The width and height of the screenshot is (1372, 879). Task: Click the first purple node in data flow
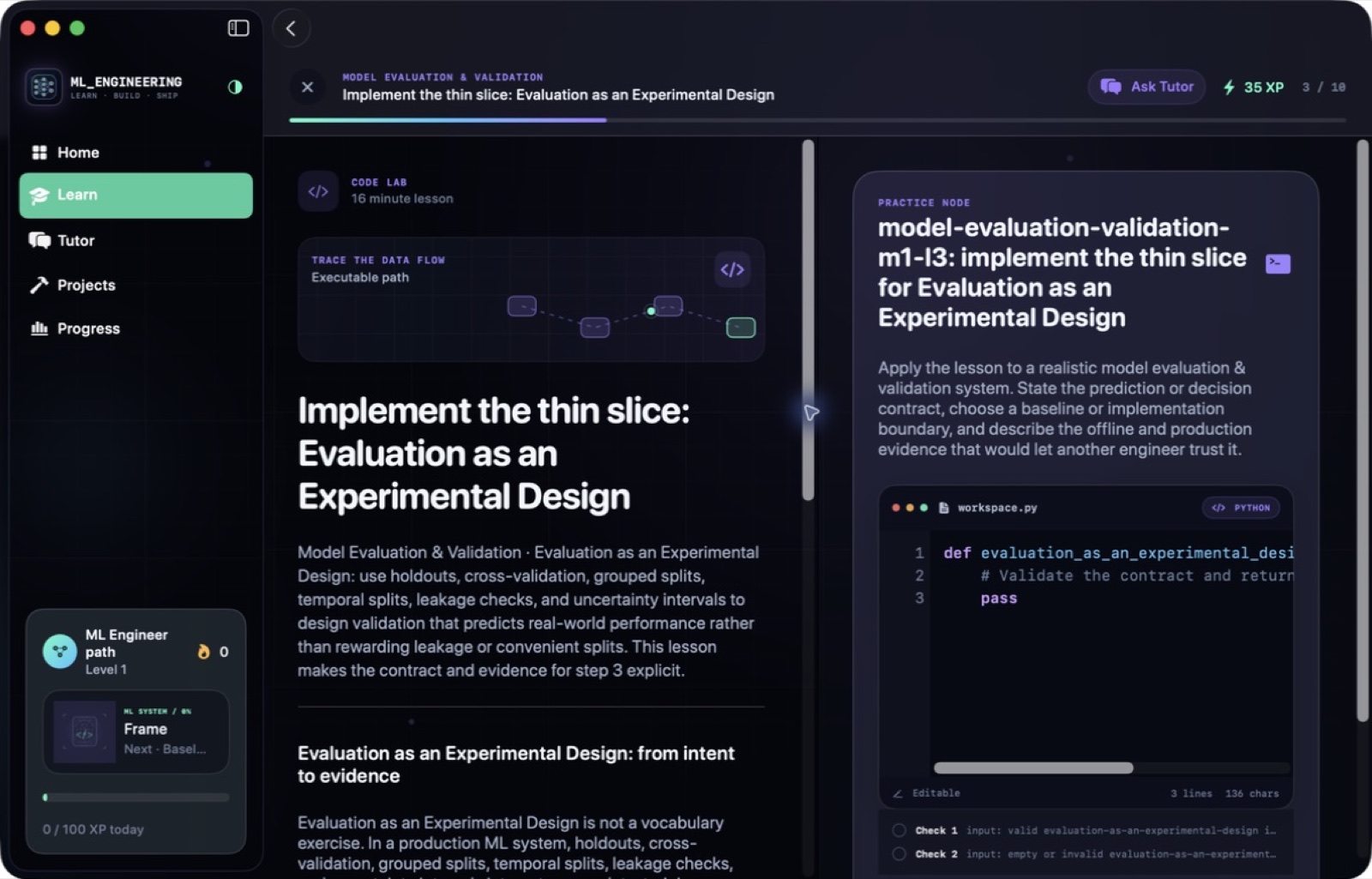click(521, 306)
